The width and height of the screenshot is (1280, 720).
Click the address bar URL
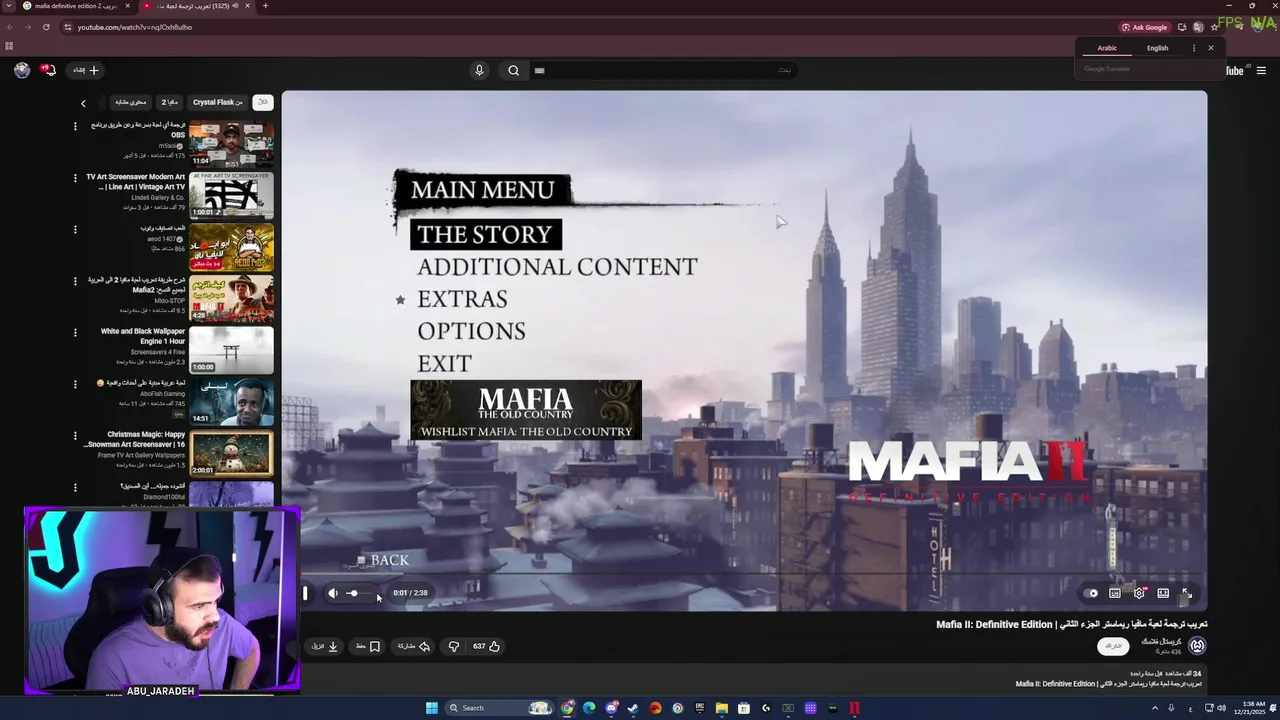(x=135, y=27)
